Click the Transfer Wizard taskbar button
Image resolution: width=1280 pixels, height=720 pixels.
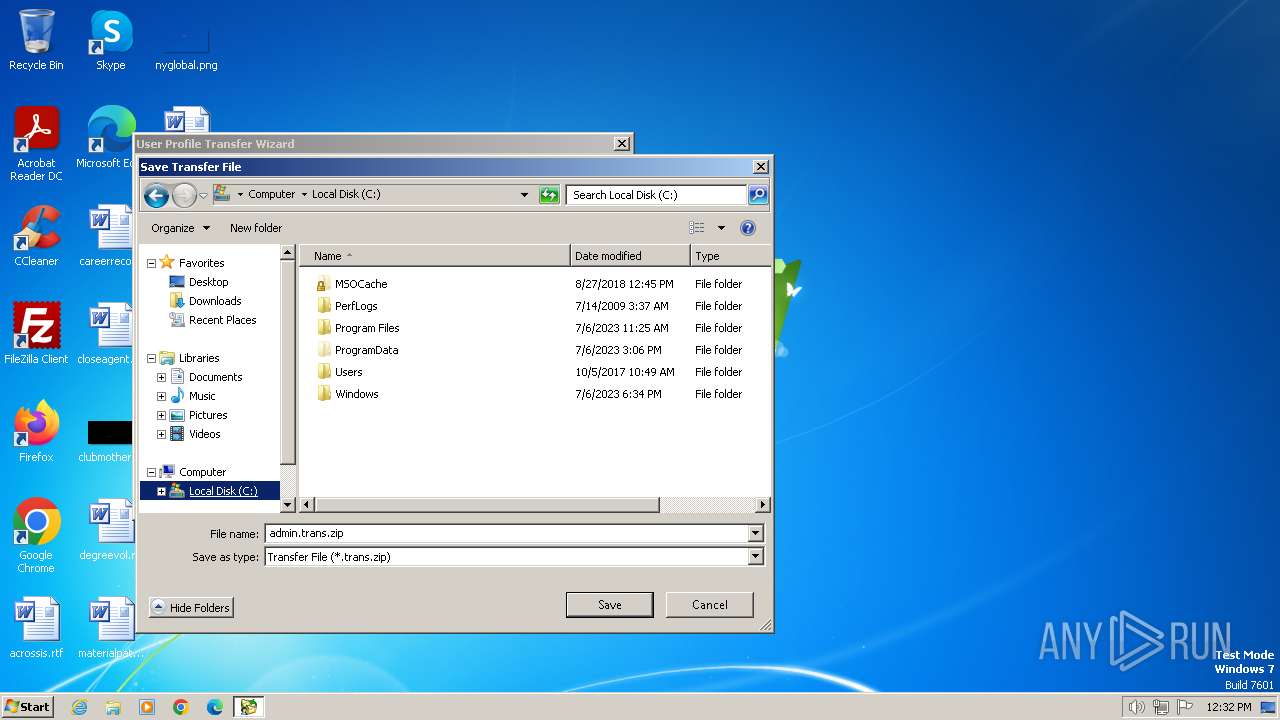[248, 707]
